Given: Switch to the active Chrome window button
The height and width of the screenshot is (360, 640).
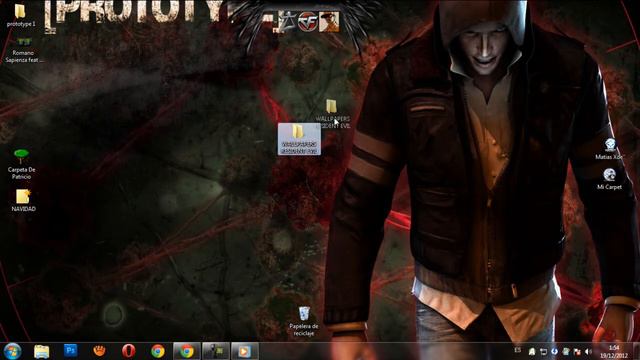Looking at the screenshot, I should [x=187, y=351].
